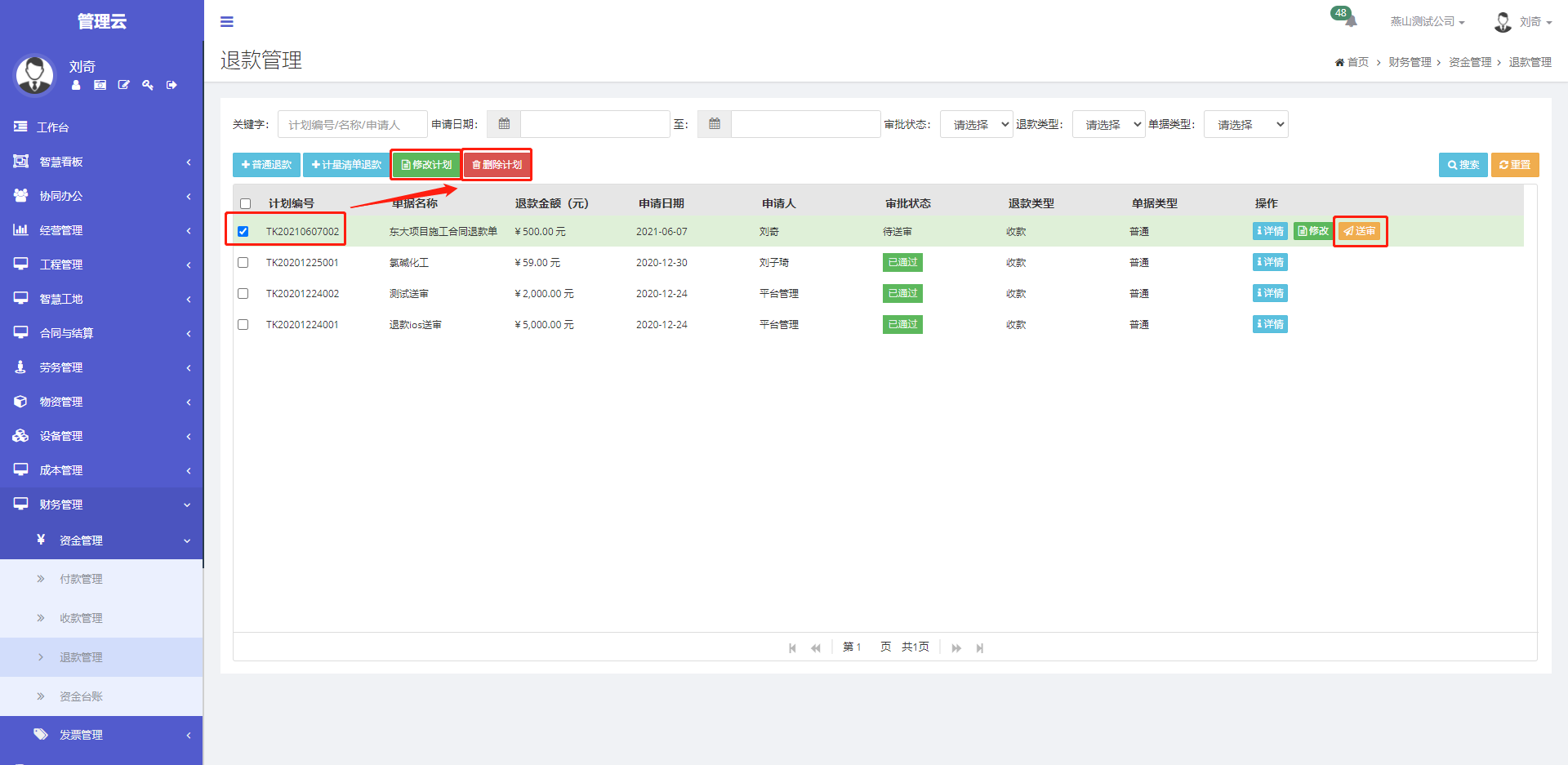Toggle the select-all checkbox in table header

[x=245, y=203]
